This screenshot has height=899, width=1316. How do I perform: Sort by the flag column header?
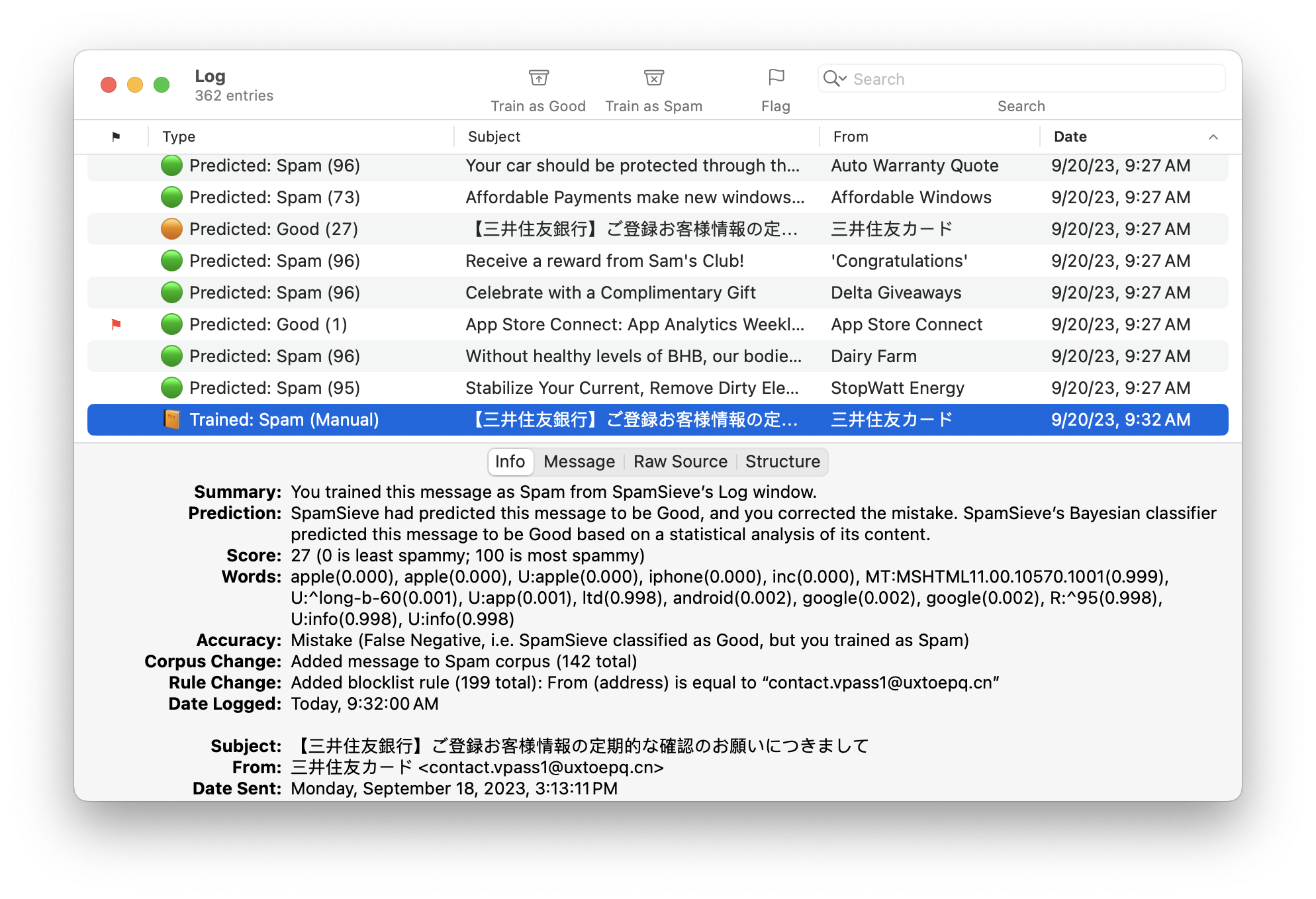click(x=116, y=136)
